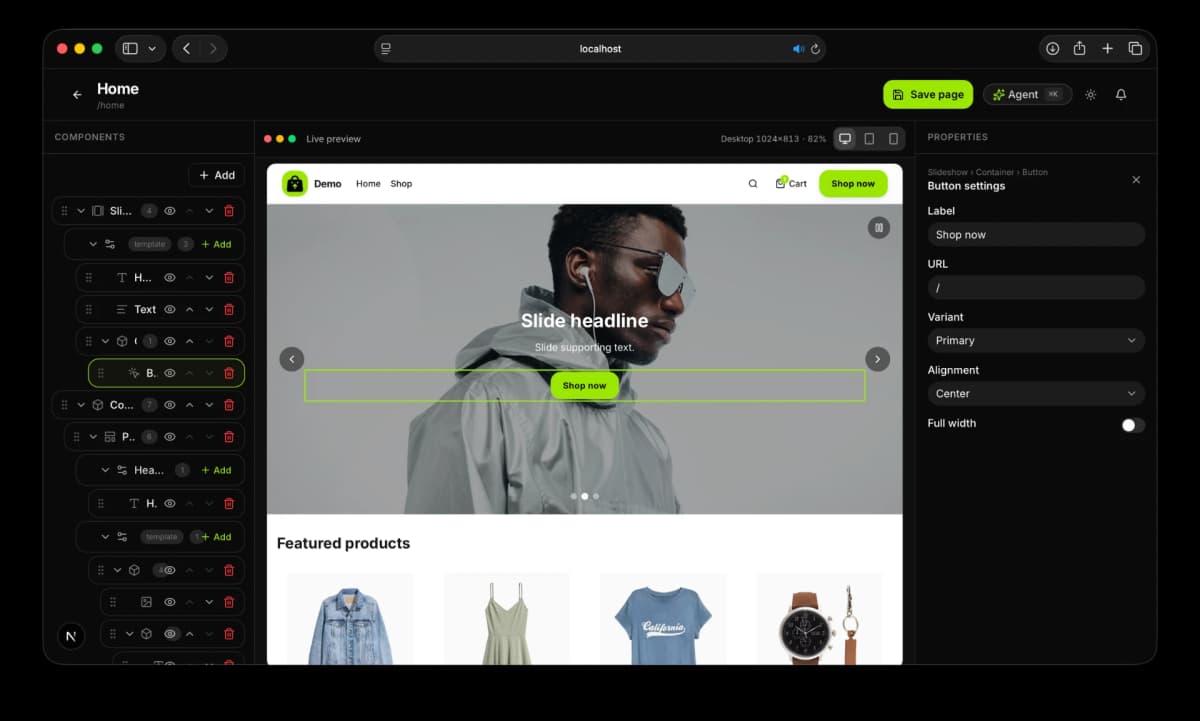Collapse the Hea... slot chevron

point(105,470)
